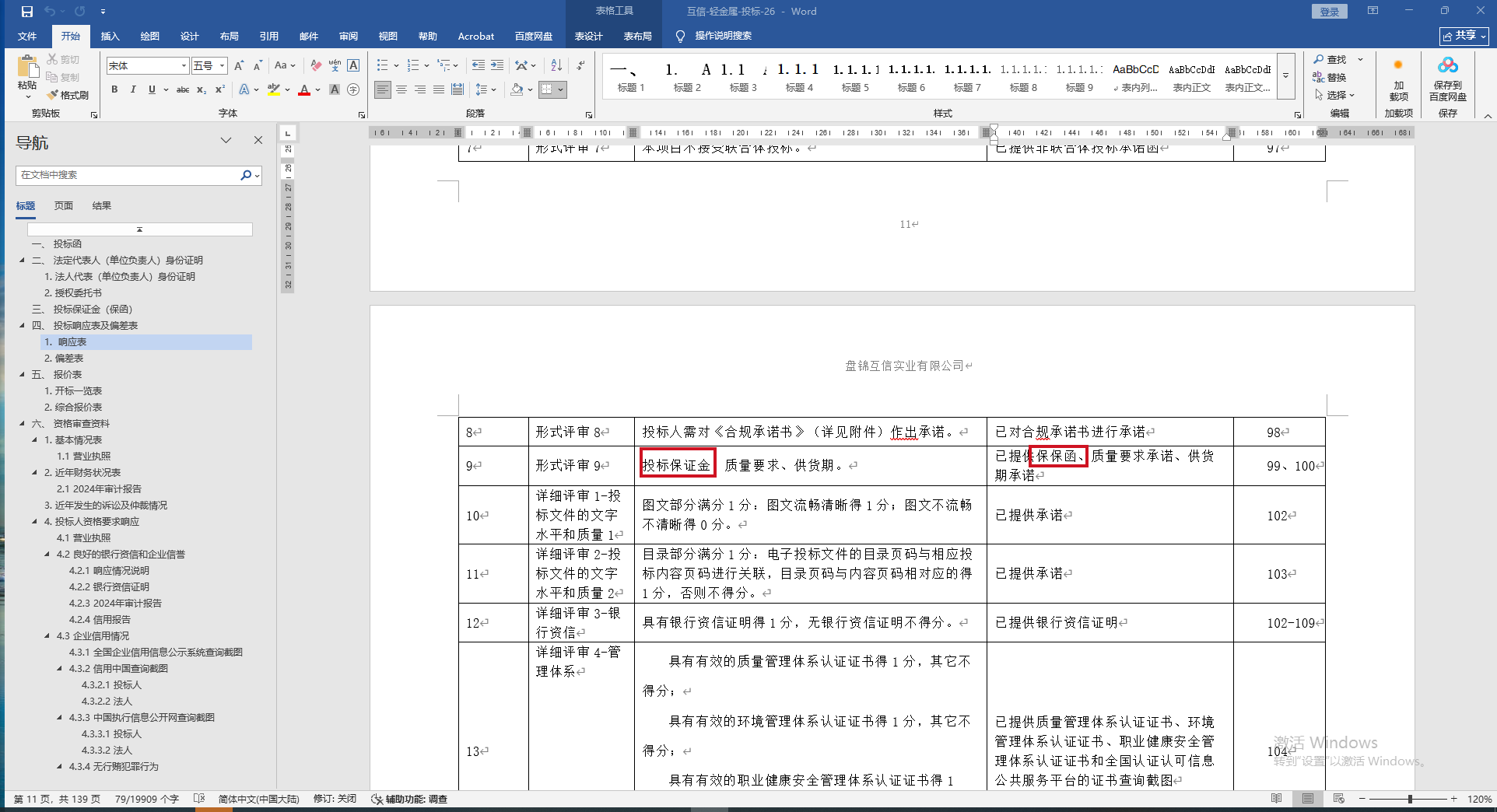Apply the yellow text highlight color
The width and height of the screenshot is (1497, 812).
point(273,89)
